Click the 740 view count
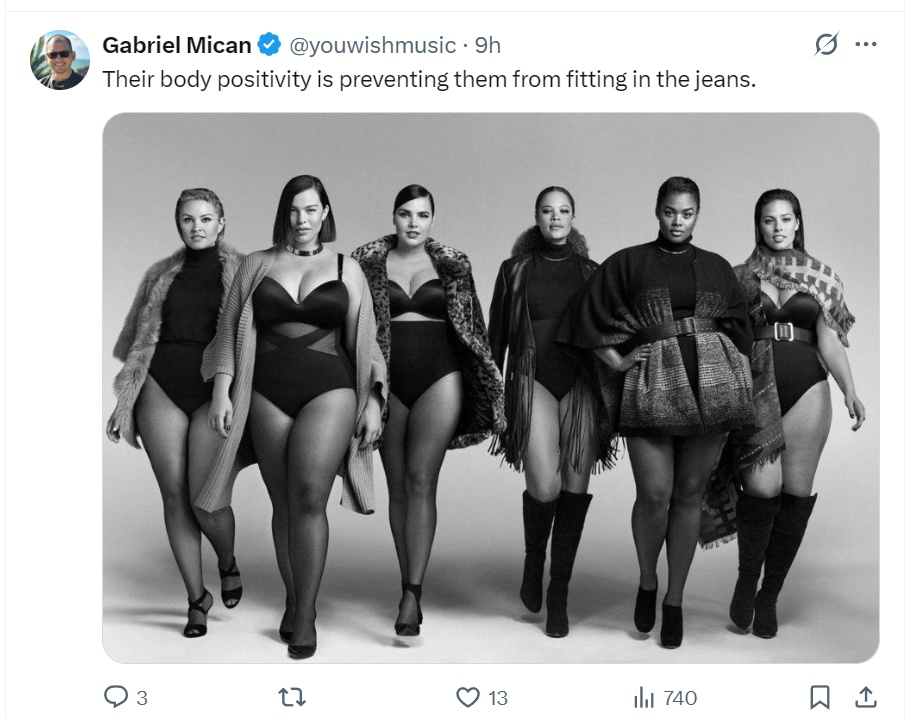Screen dimensions: 923x719 coord(680,698)
